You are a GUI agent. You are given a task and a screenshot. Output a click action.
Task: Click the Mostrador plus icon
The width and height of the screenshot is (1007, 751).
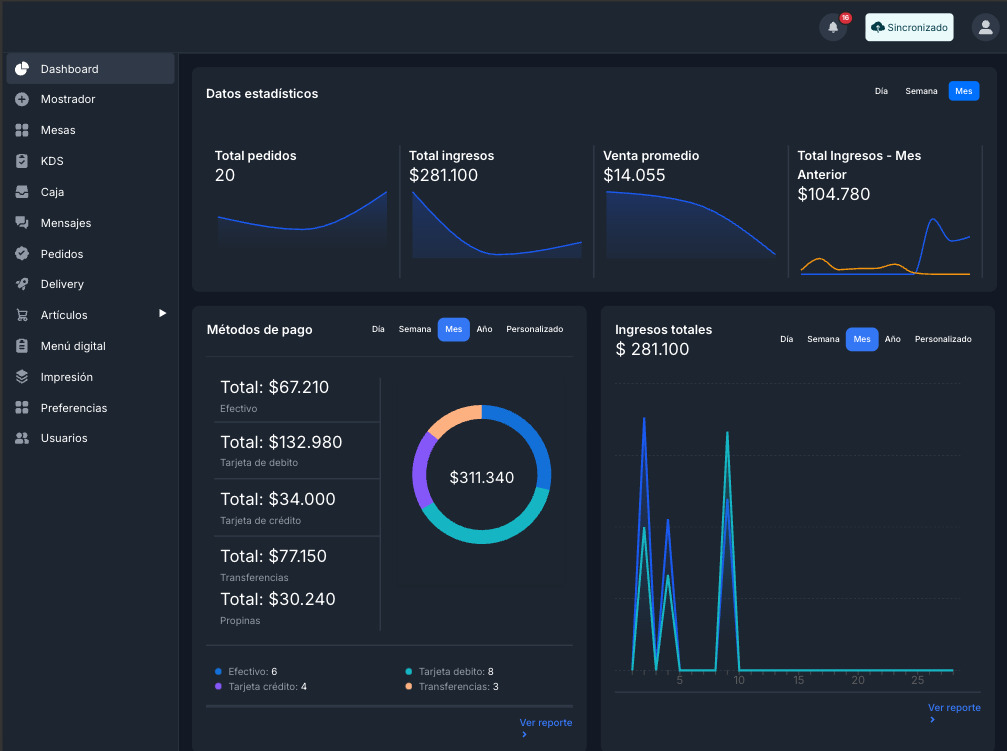(x=22, y=99)
